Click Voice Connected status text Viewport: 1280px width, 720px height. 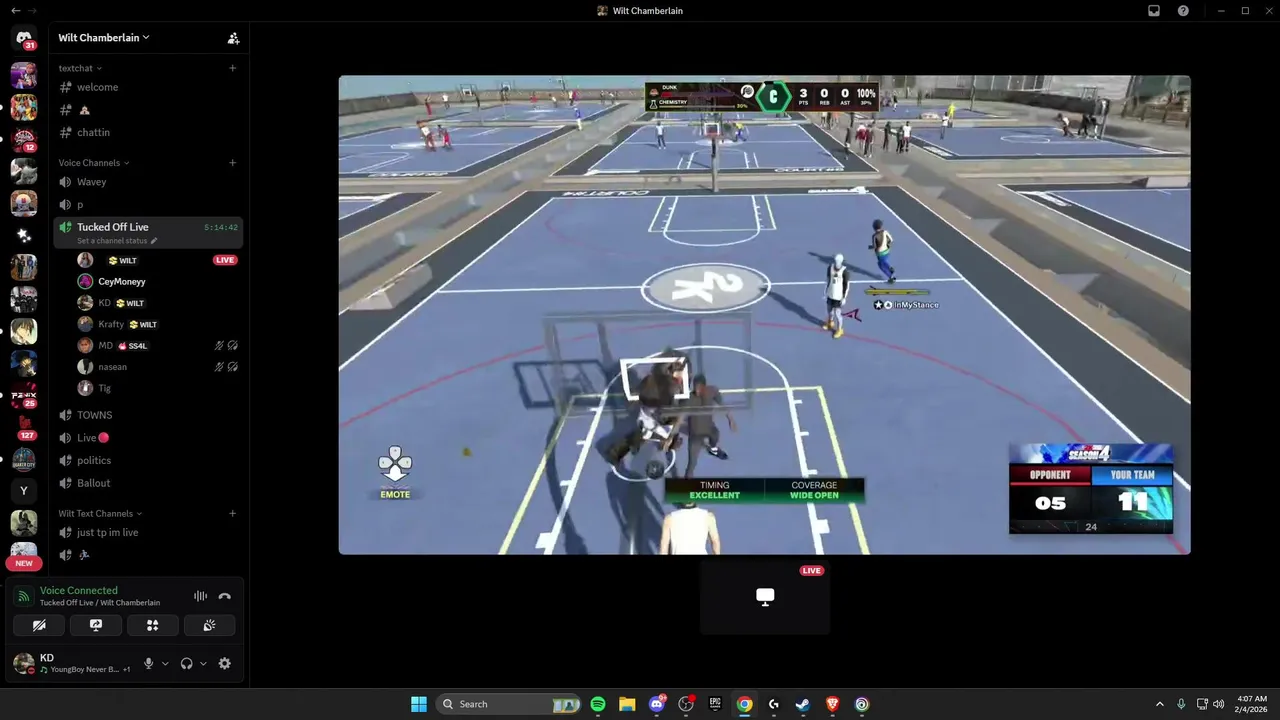click(x=78, y=590)
